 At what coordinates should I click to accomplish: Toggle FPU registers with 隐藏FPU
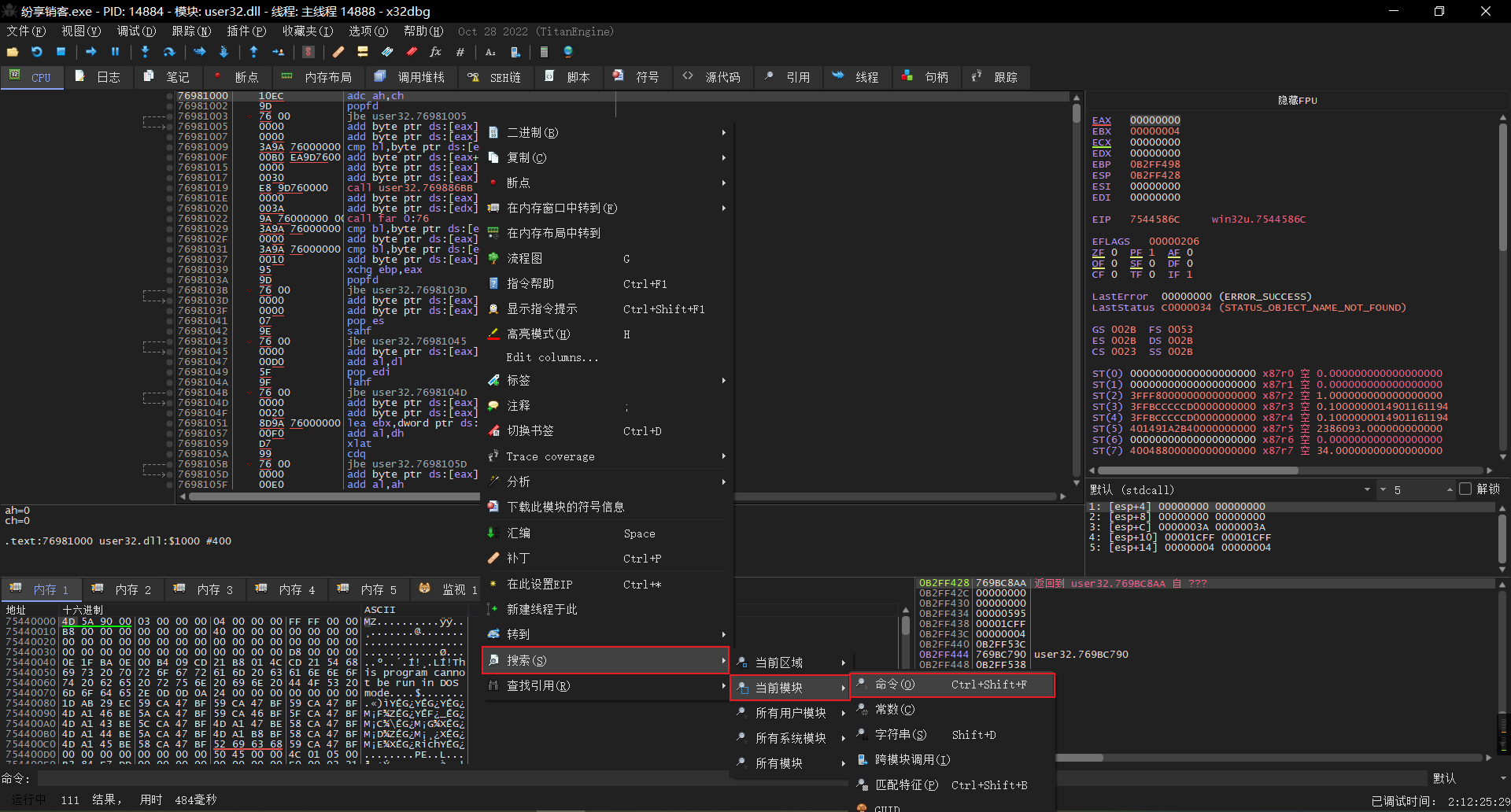[x=1297, y=101]
